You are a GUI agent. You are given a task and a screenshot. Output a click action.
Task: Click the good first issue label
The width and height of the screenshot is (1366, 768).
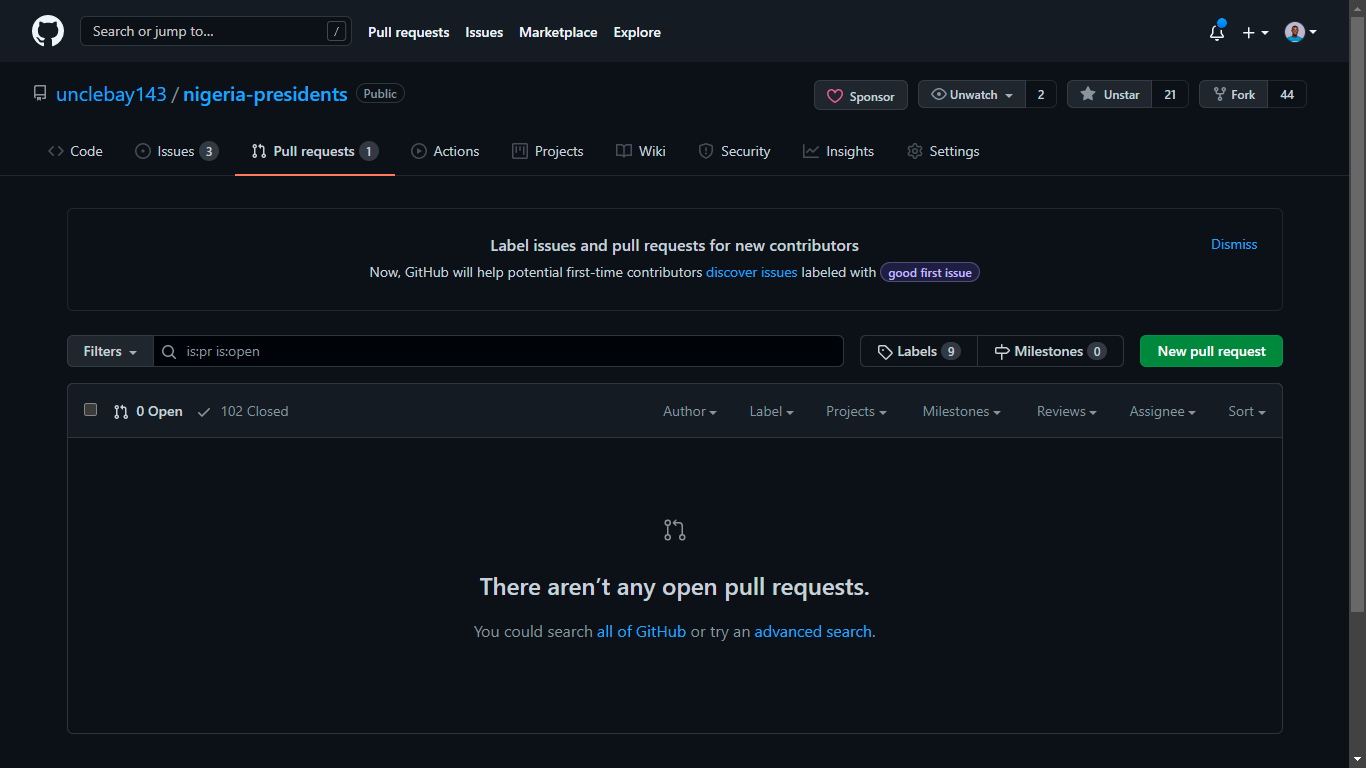930,272
